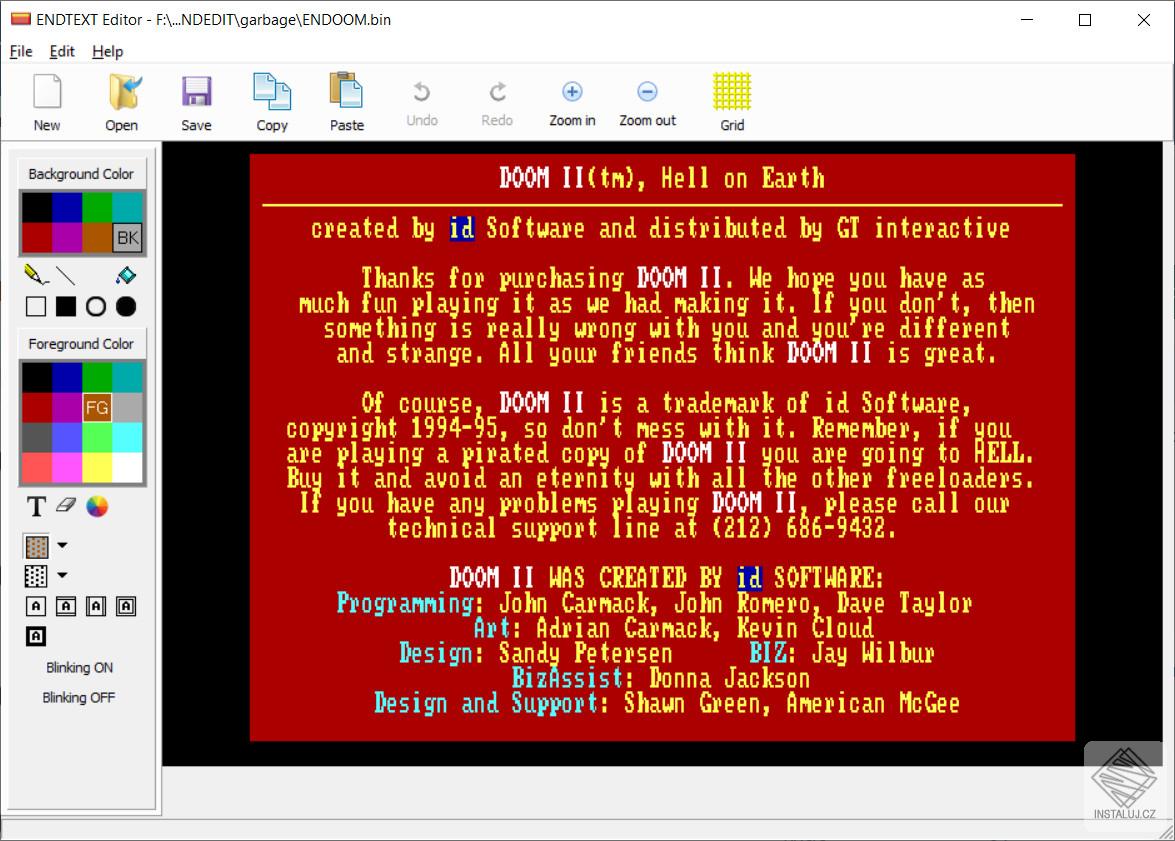Screen dimensions: 1175x841
Task: Zoom in with the plus magnifier icon
Action: [x=573, y=104]
